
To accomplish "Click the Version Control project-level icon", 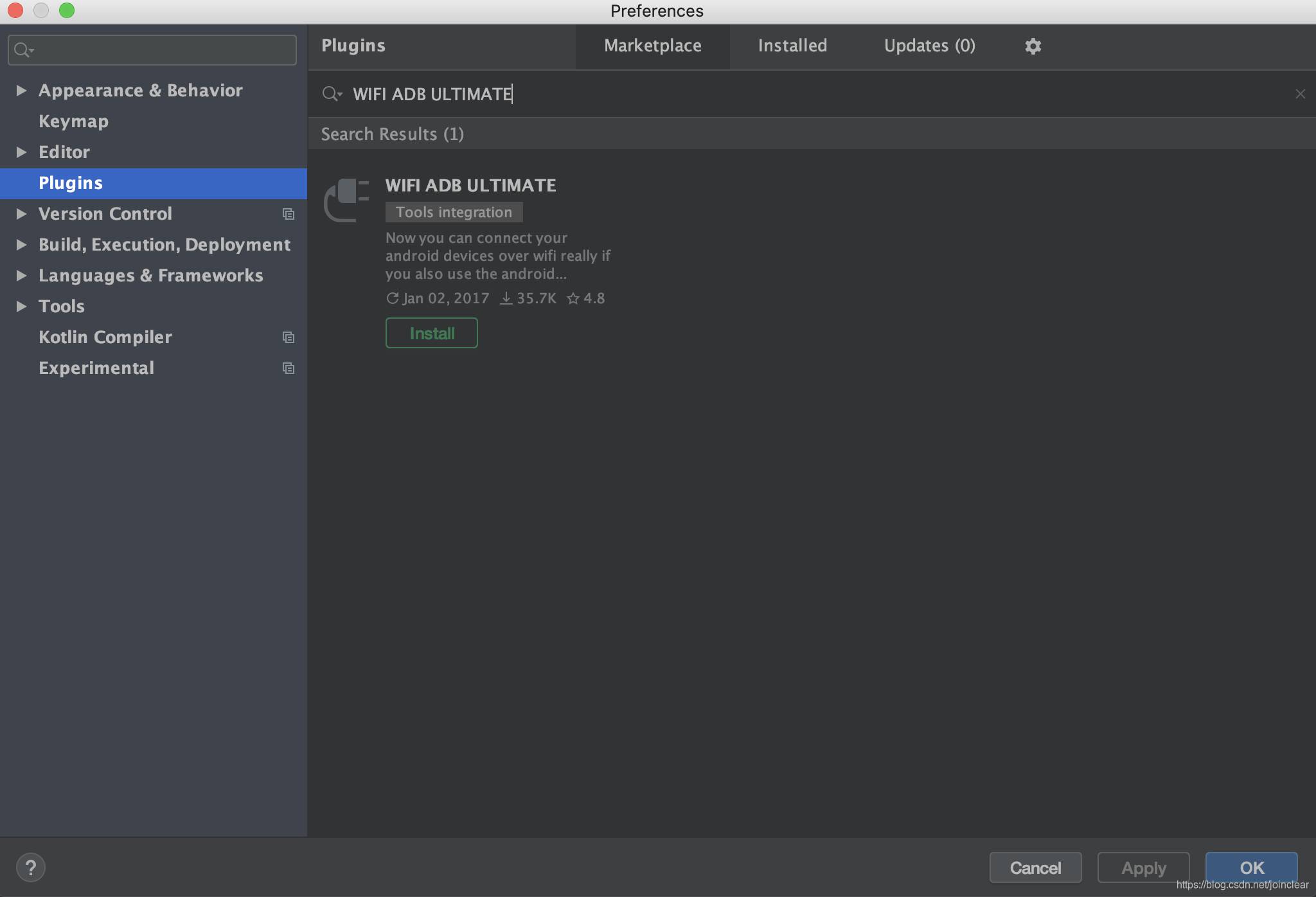I will (x=289, y=214).
